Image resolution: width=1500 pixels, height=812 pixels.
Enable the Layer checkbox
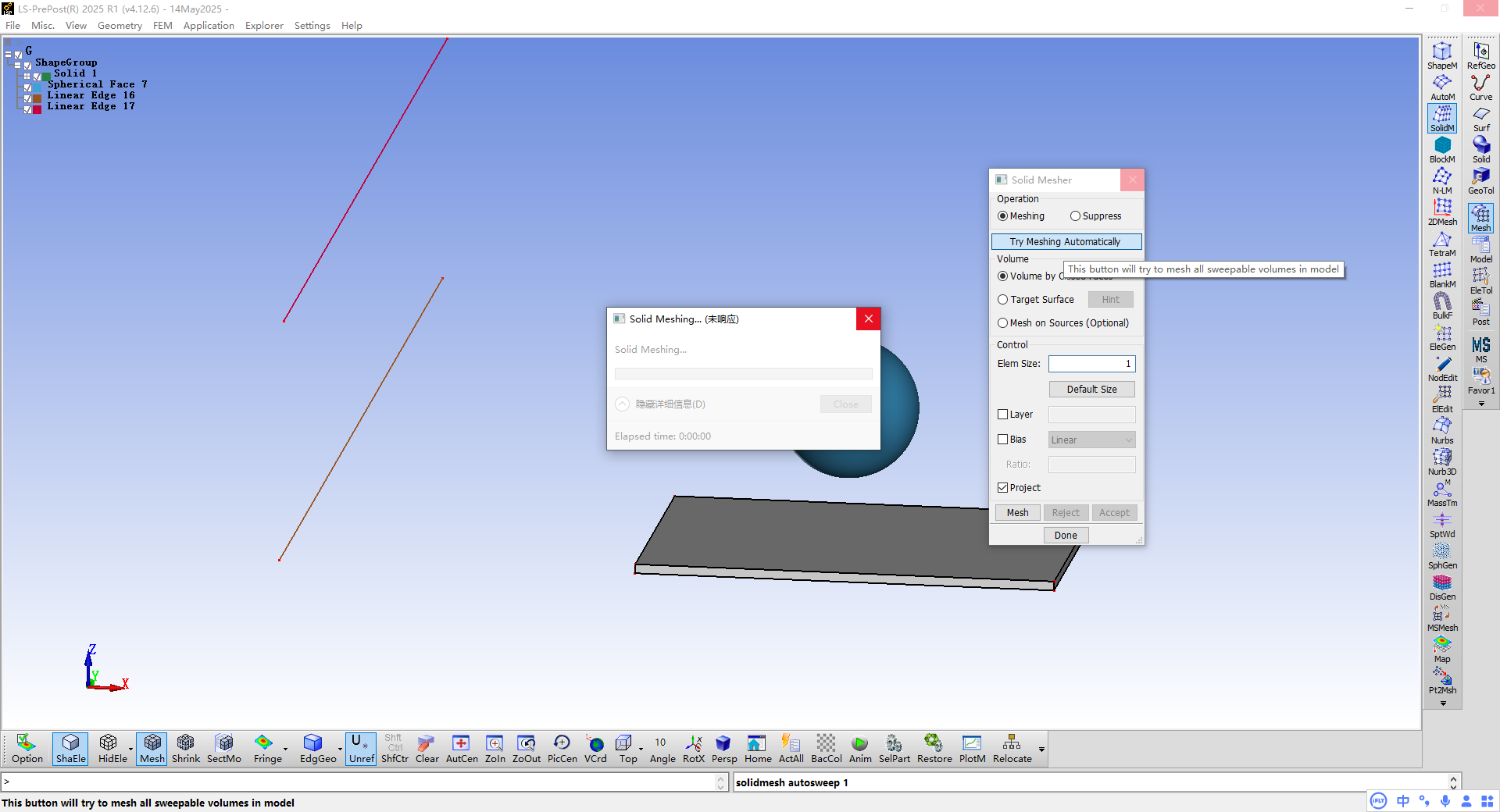pos(1003,415)
